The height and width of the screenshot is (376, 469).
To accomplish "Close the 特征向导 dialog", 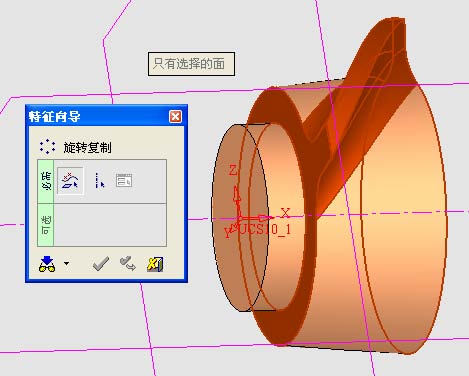I will [175, 117].
